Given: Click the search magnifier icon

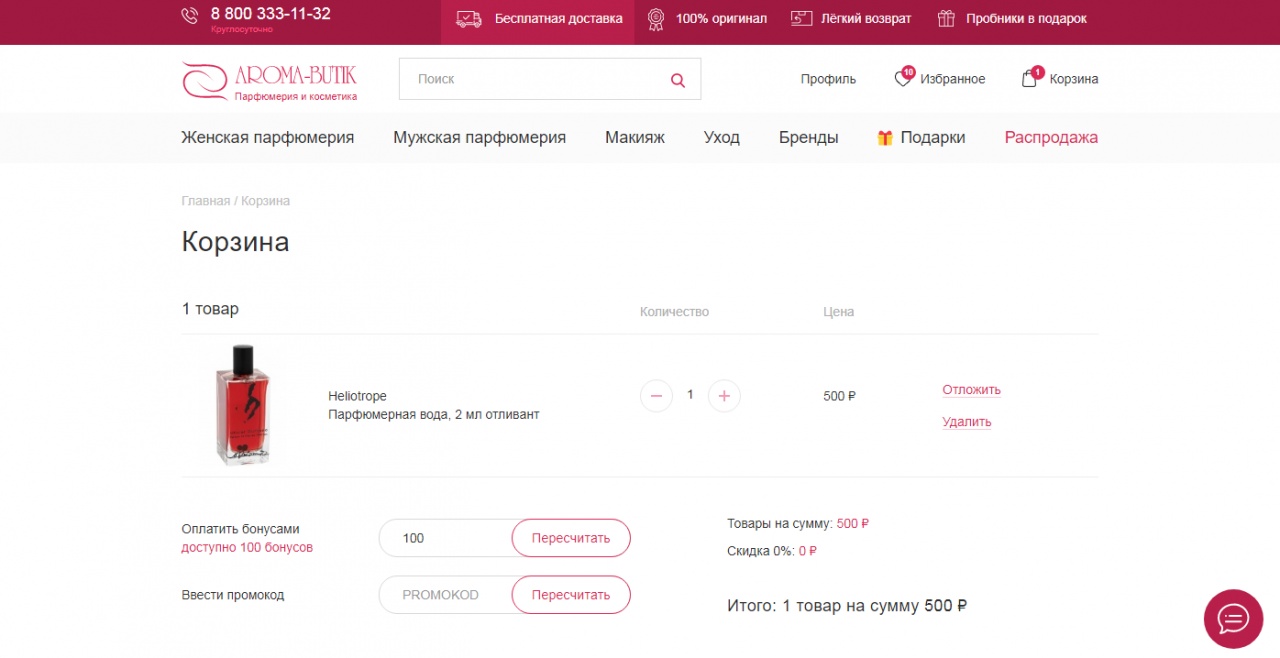Looking at the screenshot, I should (678, 80).
